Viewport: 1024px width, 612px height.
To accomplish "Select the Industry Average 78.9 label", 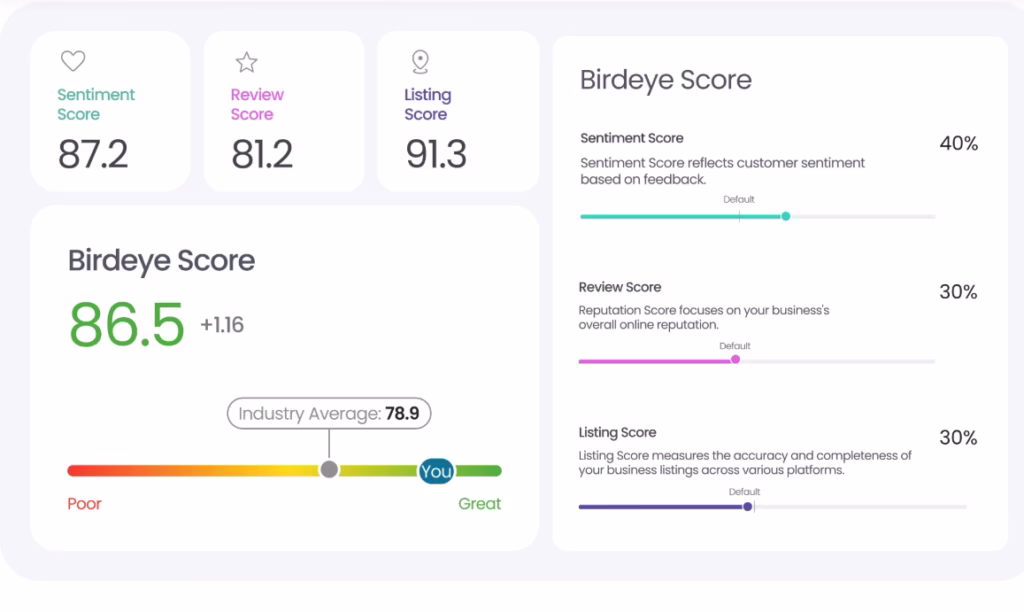I will 329,413.
